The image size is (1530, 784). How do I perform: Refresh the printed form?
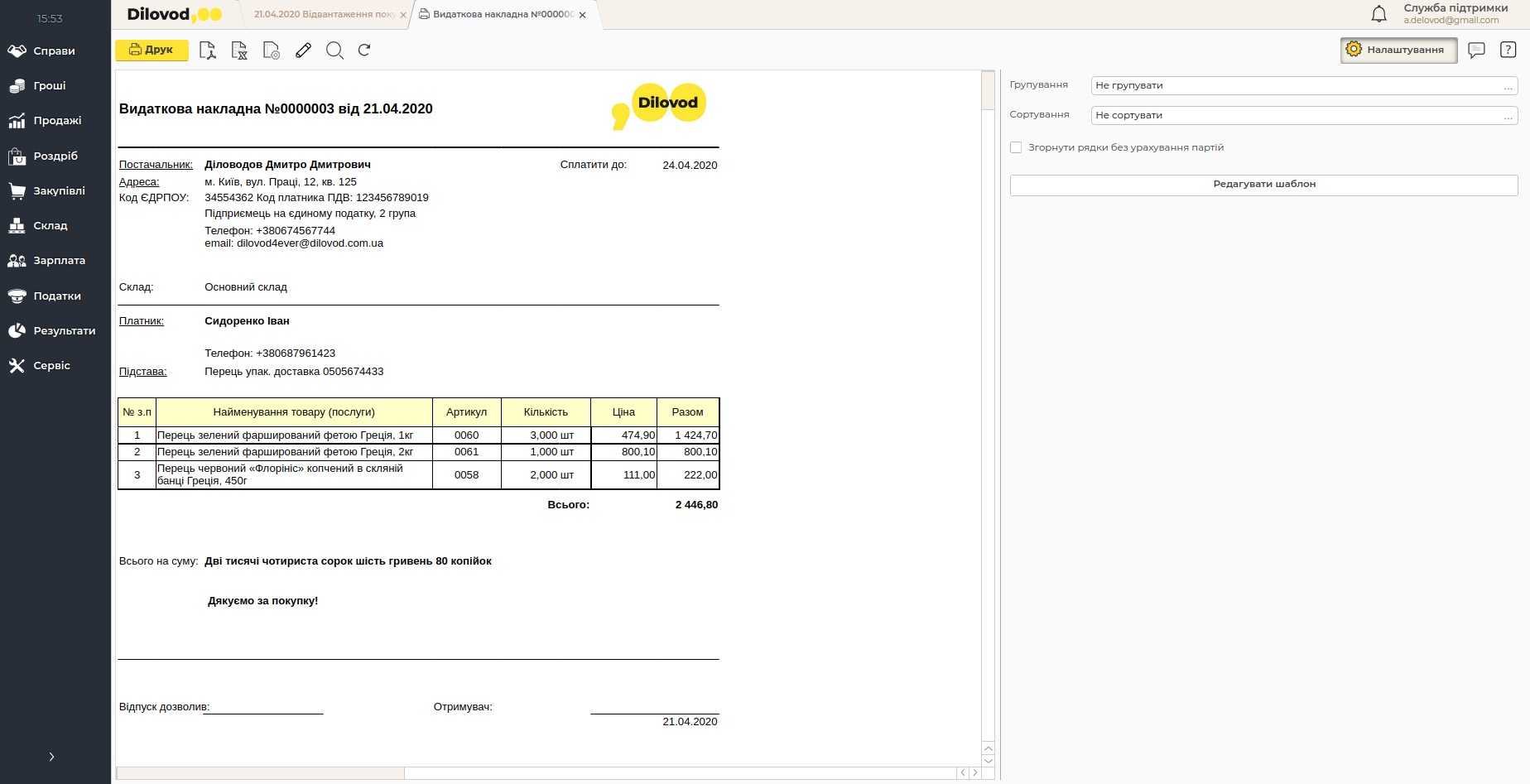coord(364,51)
